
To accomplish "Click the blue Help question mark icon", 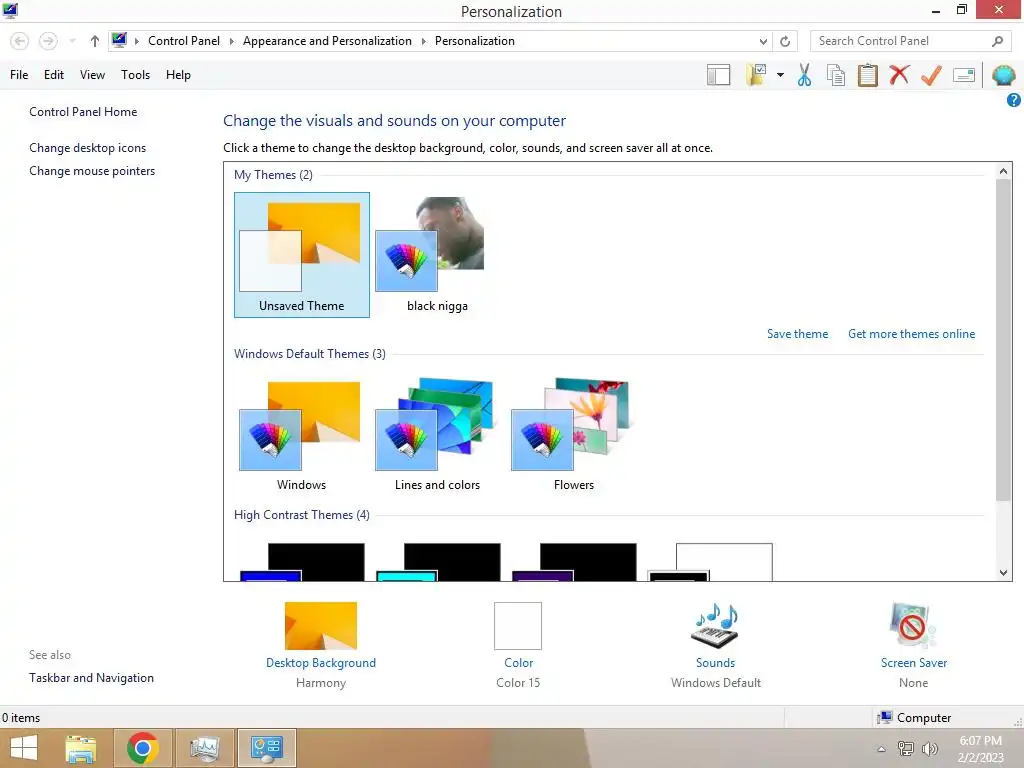I will [x=1014, y=100].
